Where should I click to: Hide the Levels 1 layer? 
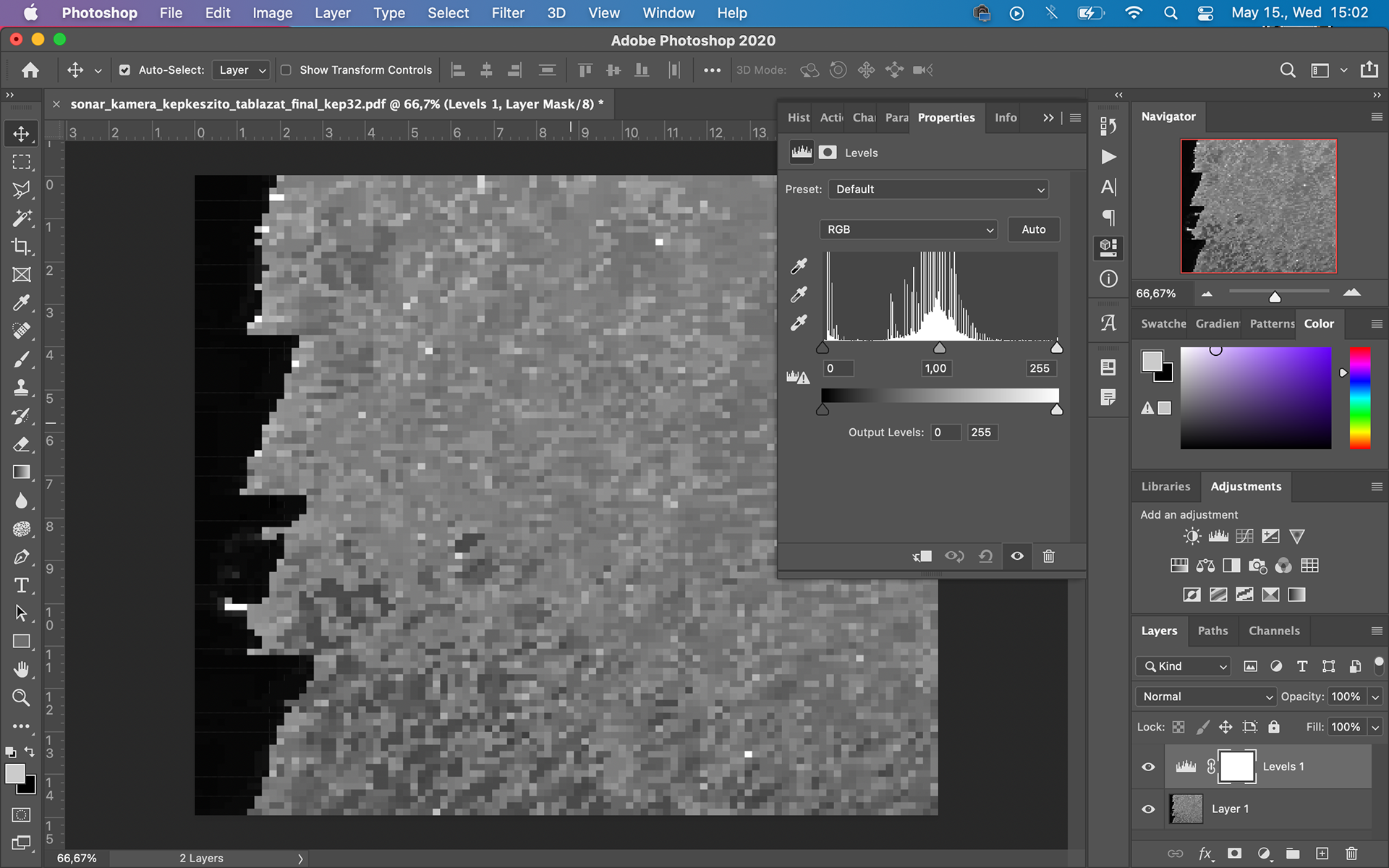(1148, 767)
